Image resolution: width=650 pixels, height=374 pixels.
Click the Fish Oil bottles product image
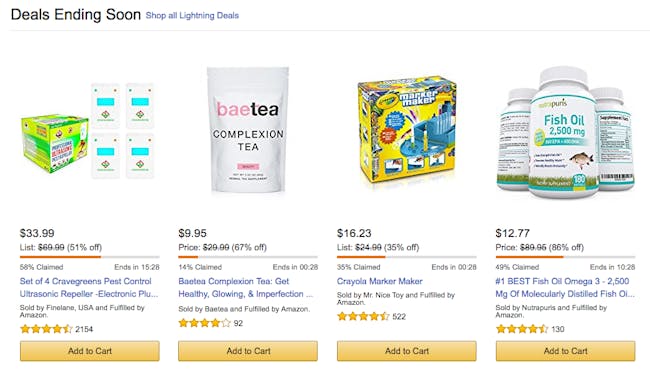point(565,133)
